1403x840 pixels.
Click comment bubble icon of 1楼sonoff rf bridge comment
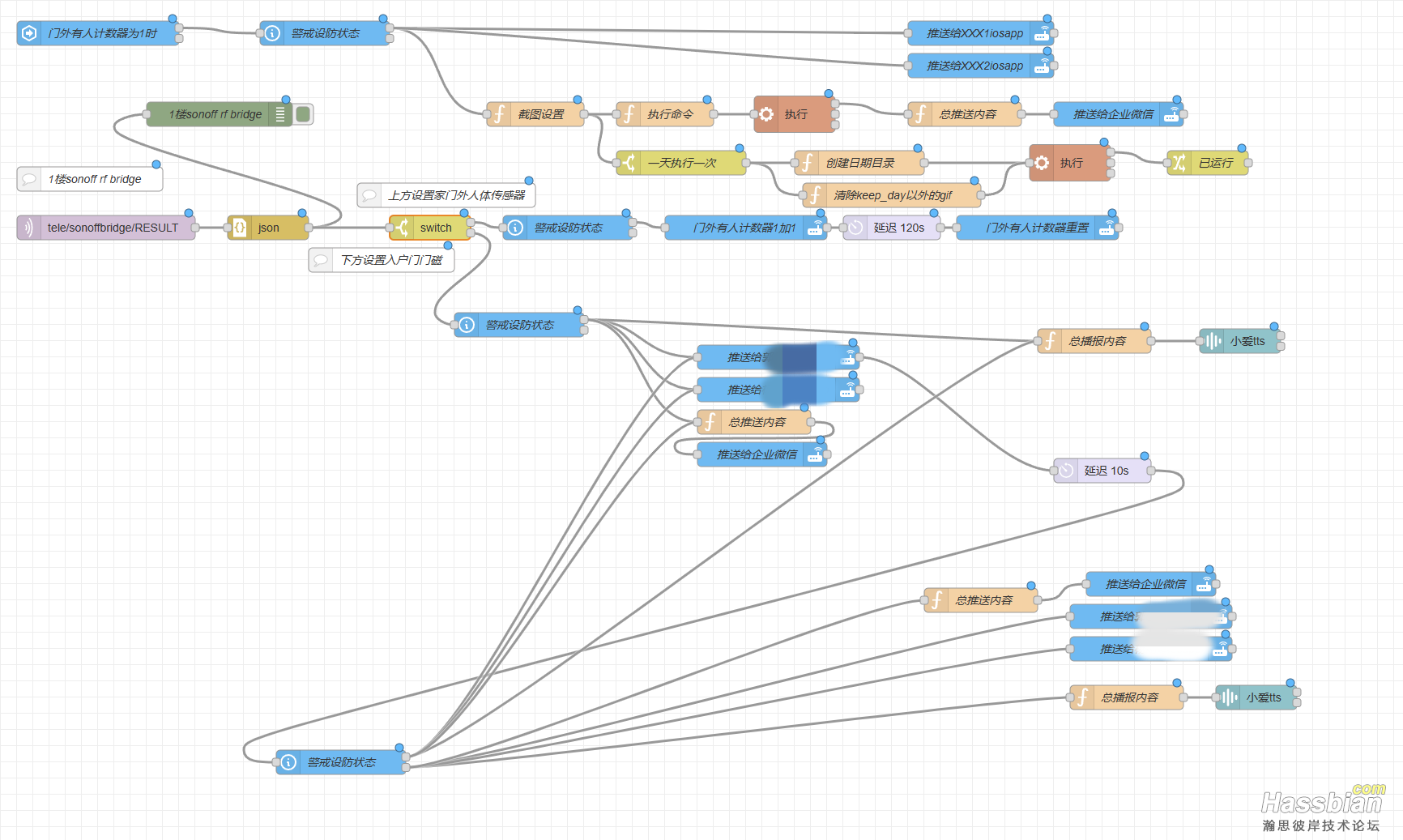[x=29, y=179]
